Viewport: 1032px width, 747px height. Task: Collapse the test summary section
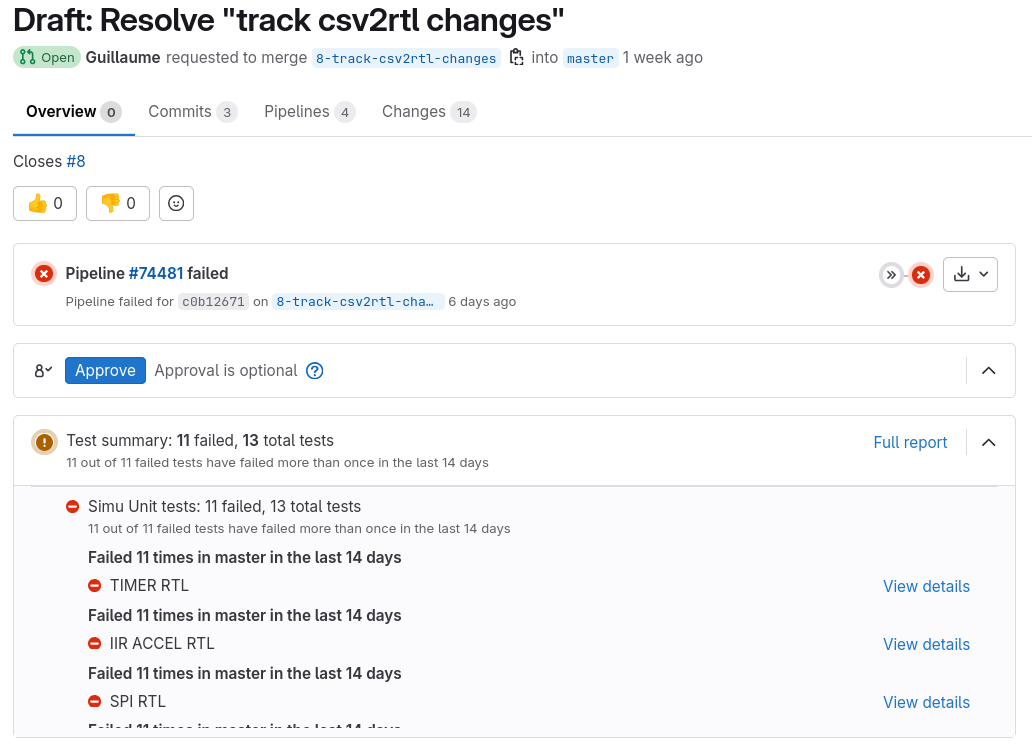(x=989, y=442)
